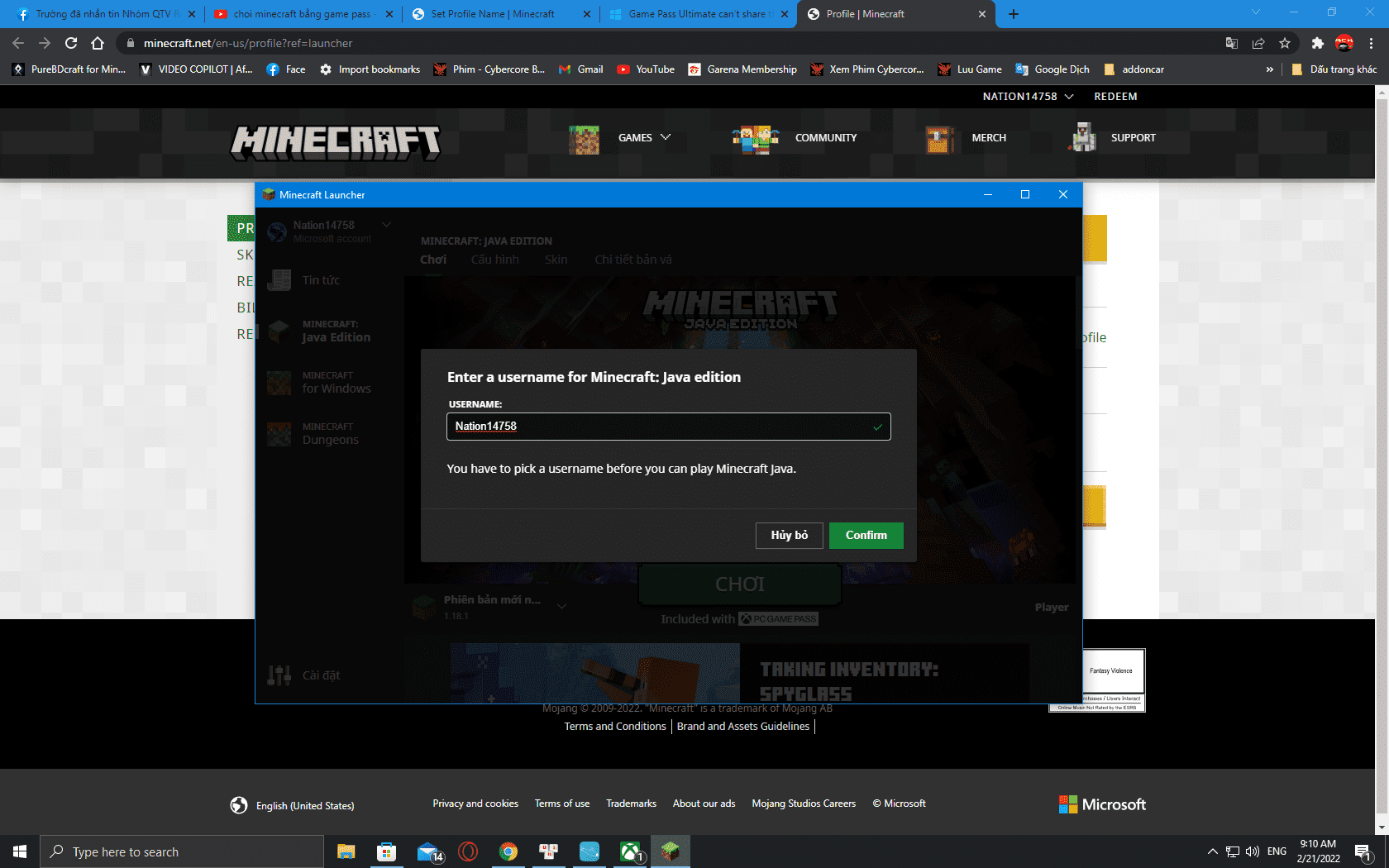This screenshot has width=1389, height=868.
Task: Click the Hủy bỏ cancel button
Action: 790,535
